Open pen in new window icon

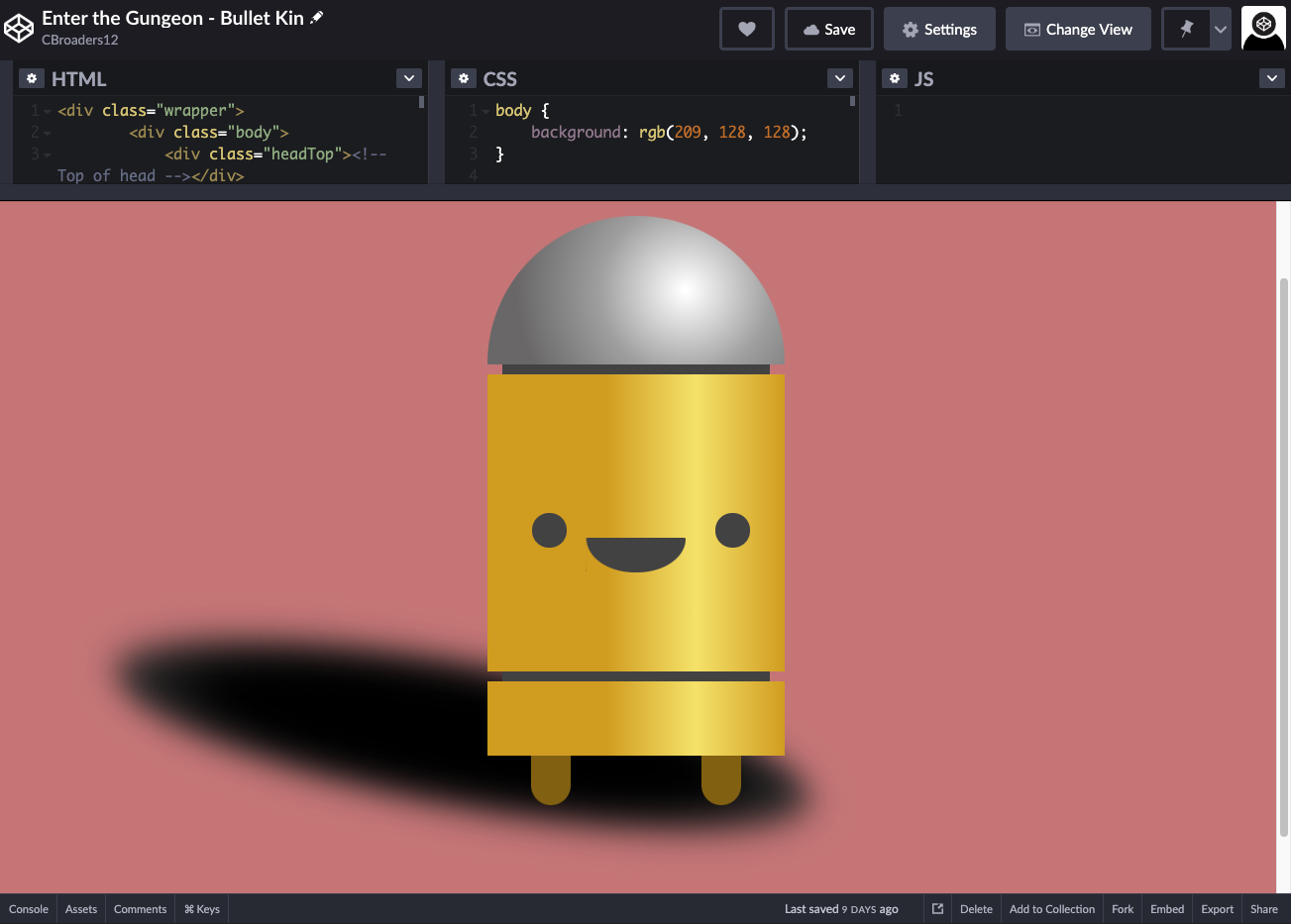(937, 909)
